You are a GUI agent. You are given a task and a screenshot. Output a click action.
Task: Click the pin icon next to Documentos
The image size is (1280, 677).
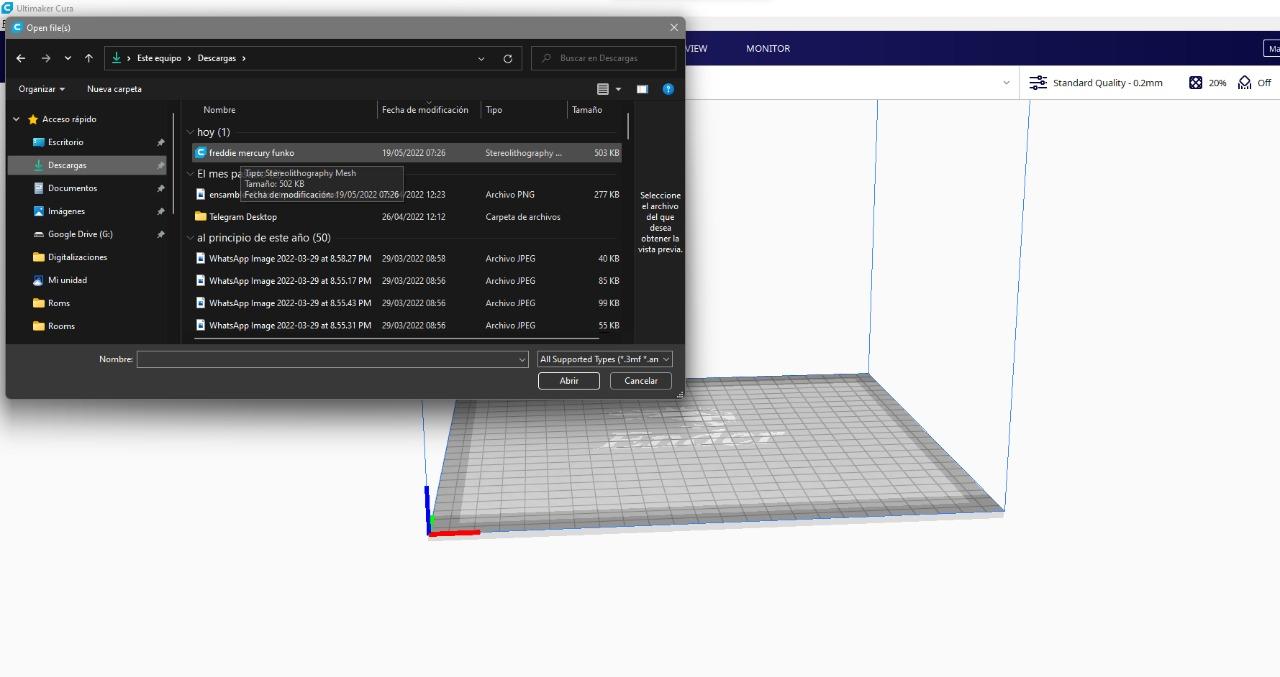(160, 188)
